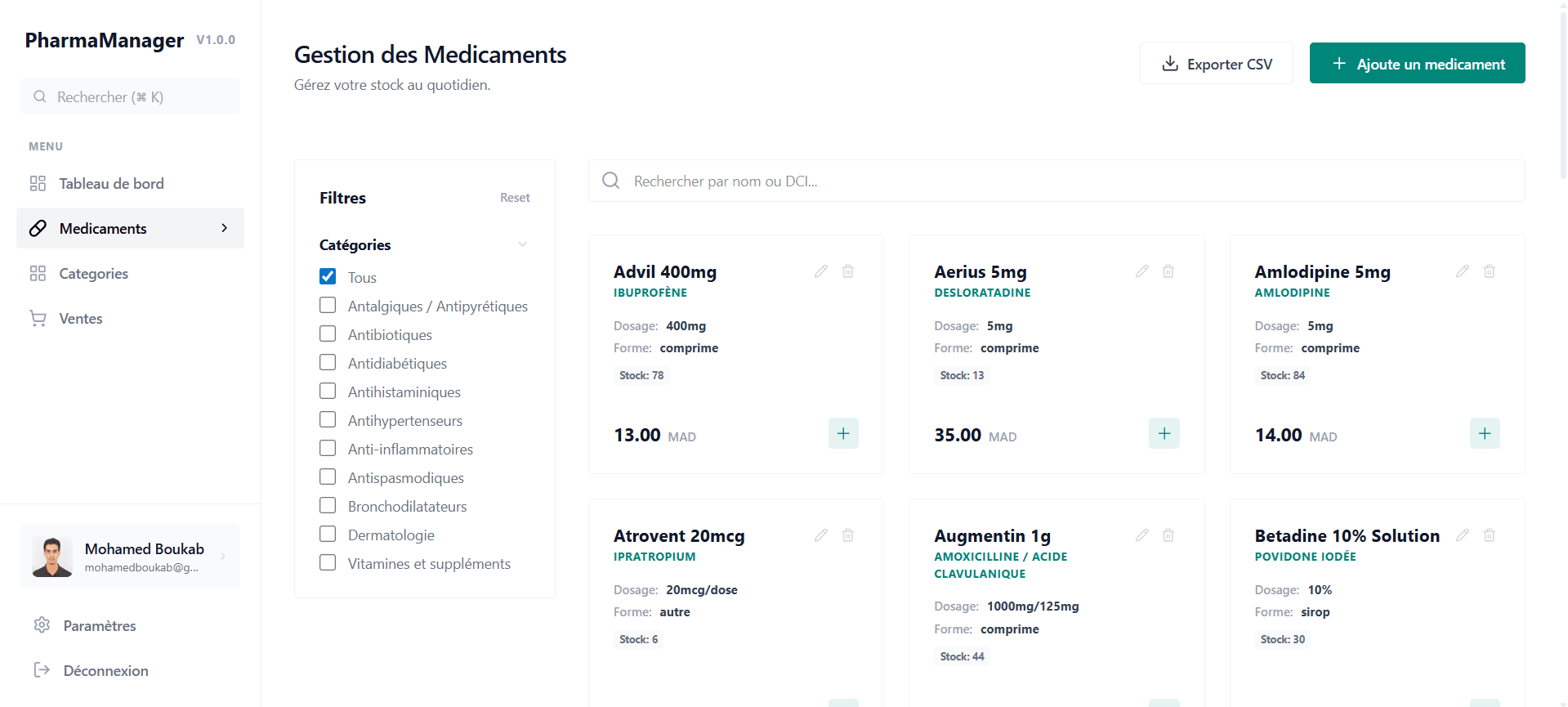This screenshot has width=1568, height=707.
Task: Click the search magnifier in medication search bar
Action: click(x=610, y=181)
